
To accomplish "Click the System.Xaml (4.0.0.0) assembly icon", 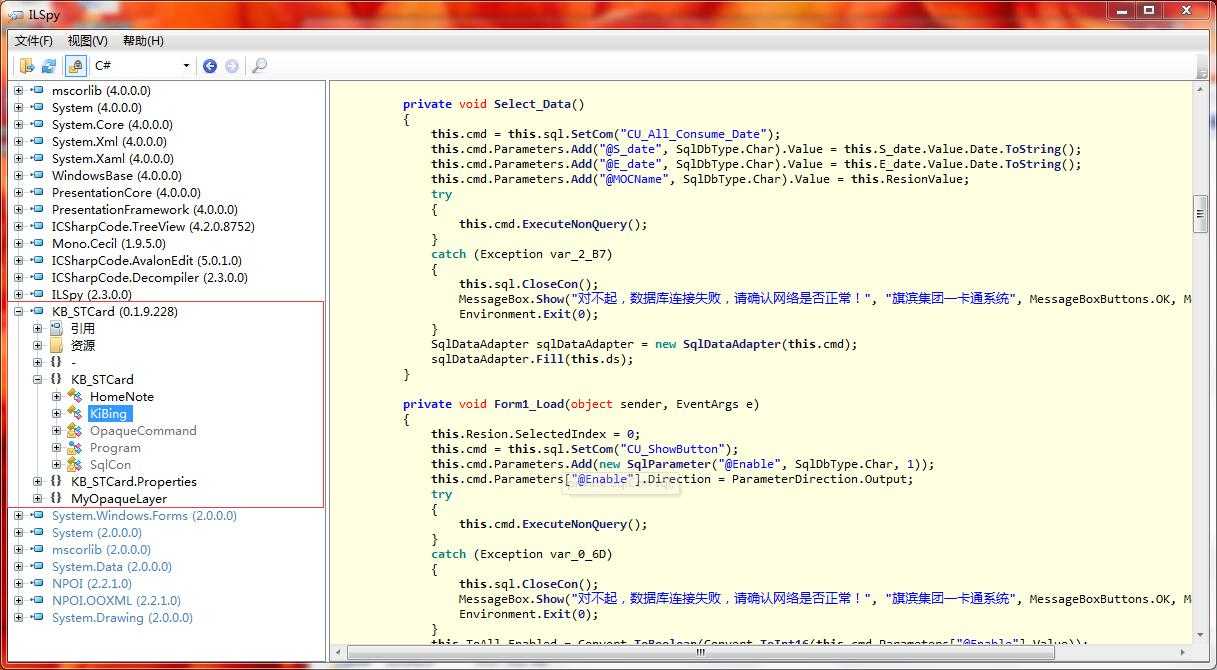I will (x=37, y=158).
